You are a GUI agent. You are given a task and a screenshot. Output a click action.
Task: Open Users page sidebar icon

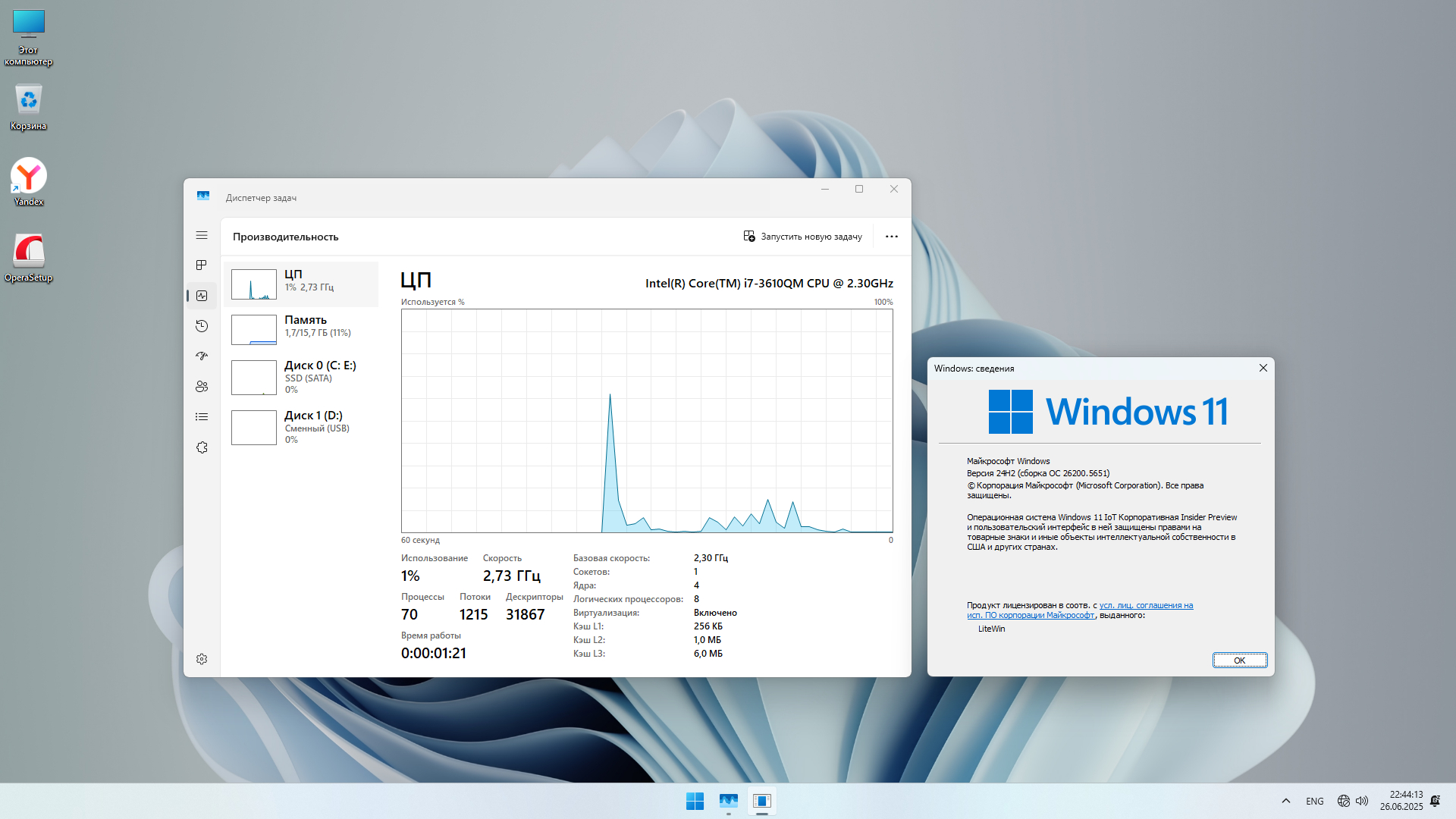click(x=202, y=387)
